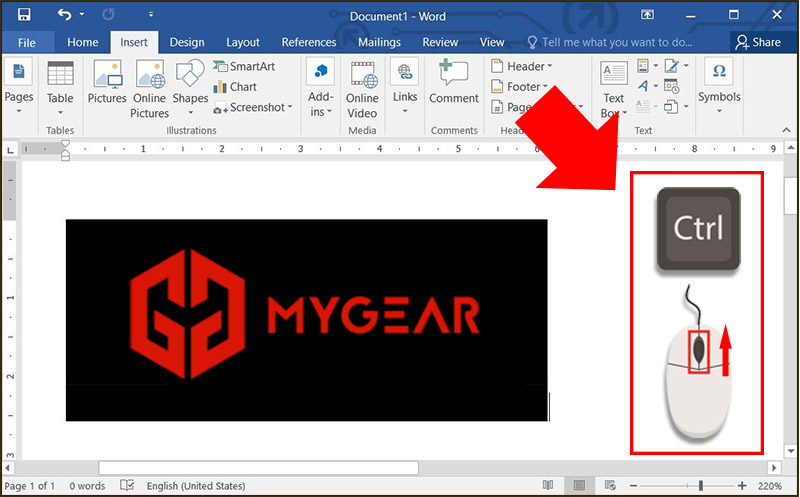Open the Pages dropdown
The height and width of the screenshot is (497, 800).
click(x=19, y=87)
